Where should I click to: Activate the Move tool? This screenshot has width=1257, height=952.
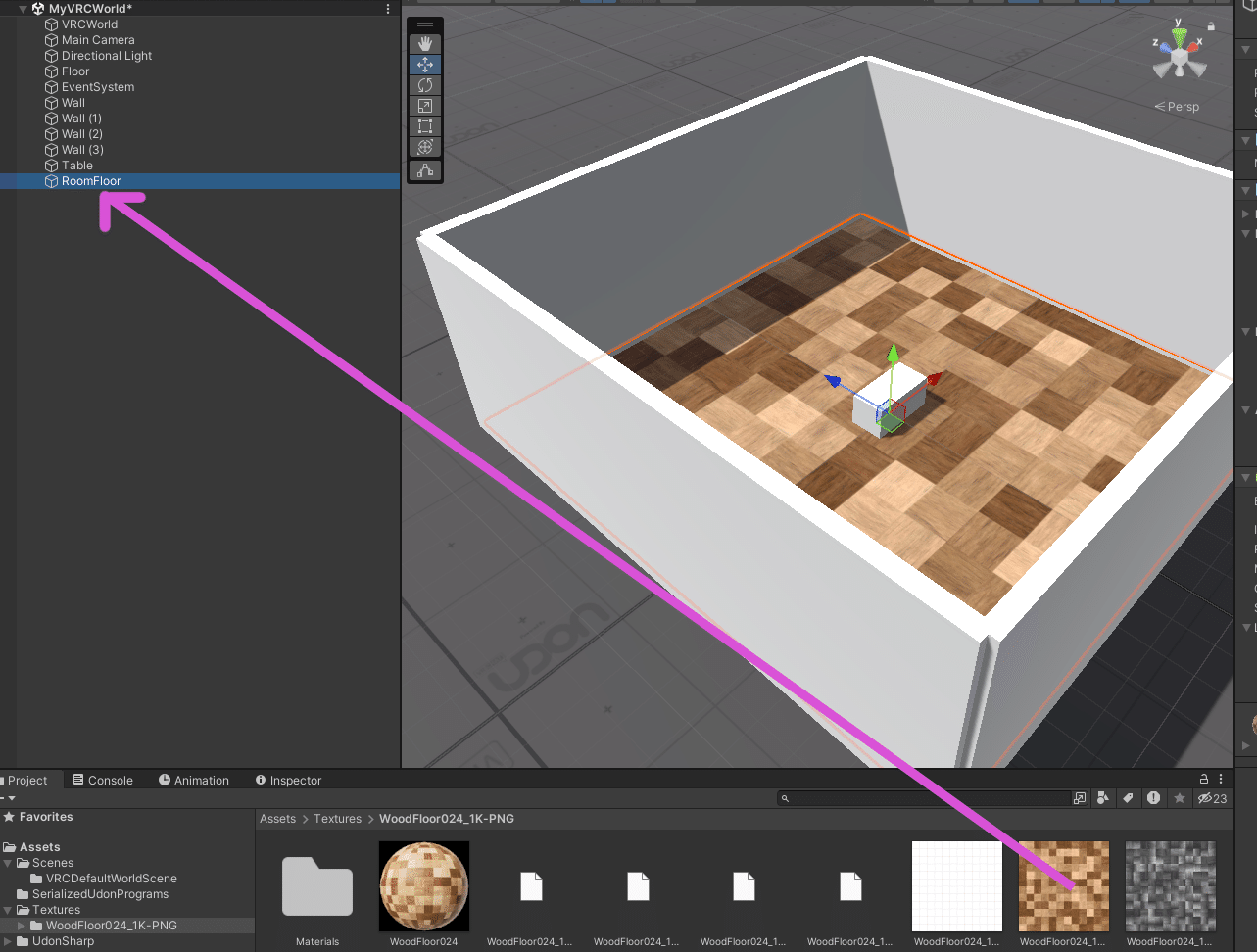(424, 65)
